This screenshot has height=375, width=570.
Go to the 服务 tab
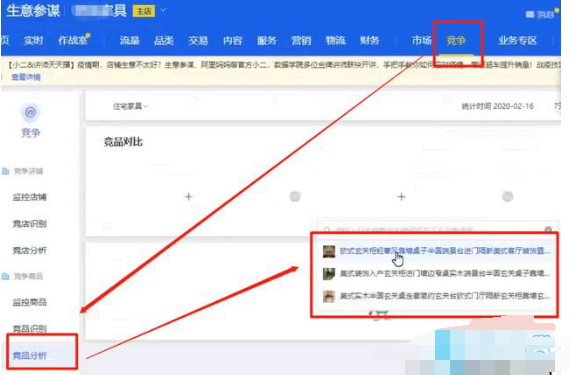tap(267, 41)
